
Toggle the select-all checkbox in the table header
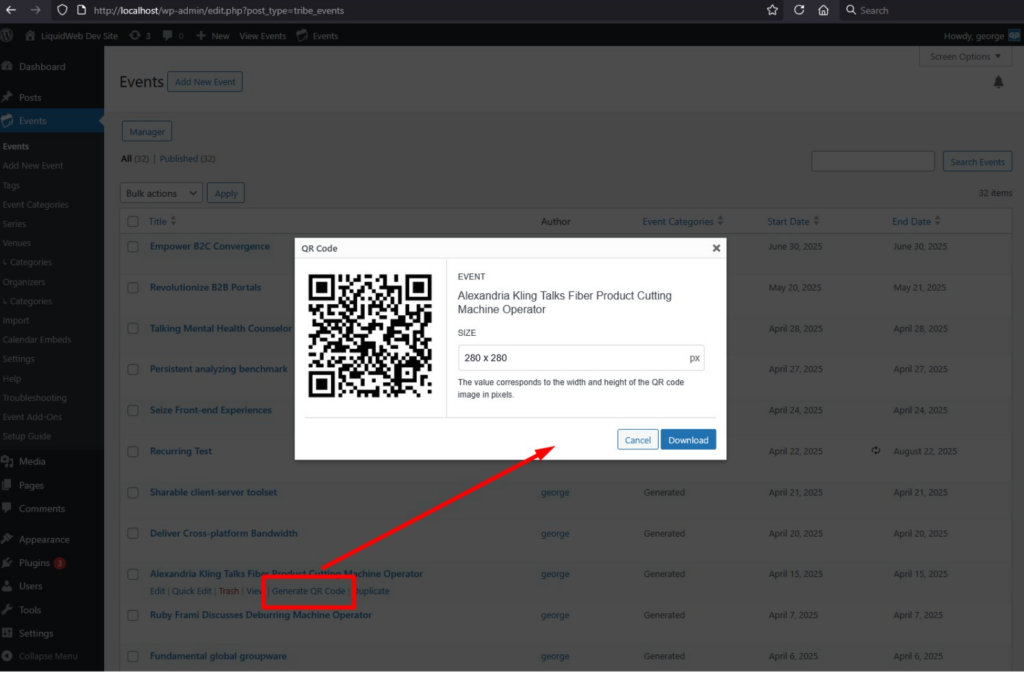(x=133, y=221)
